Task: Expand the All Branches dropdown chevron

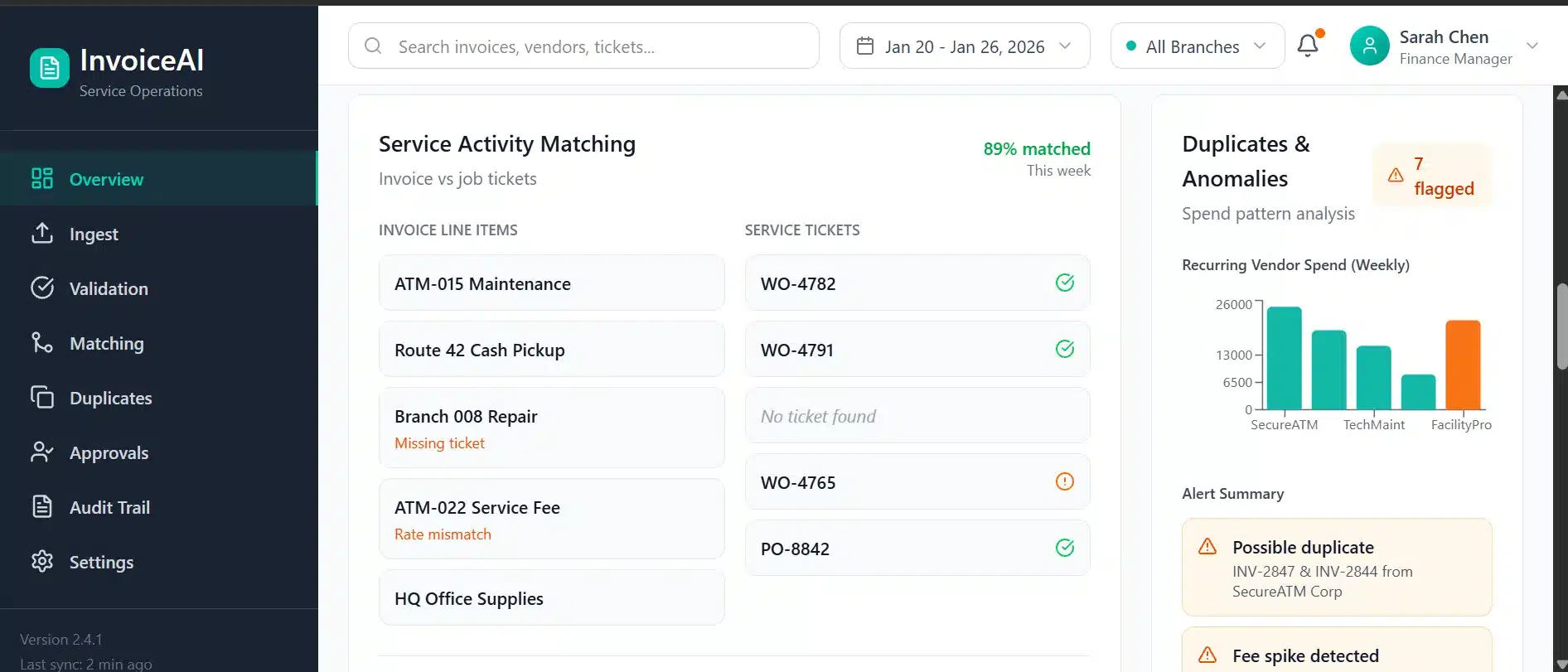Action: (1260, 46)
